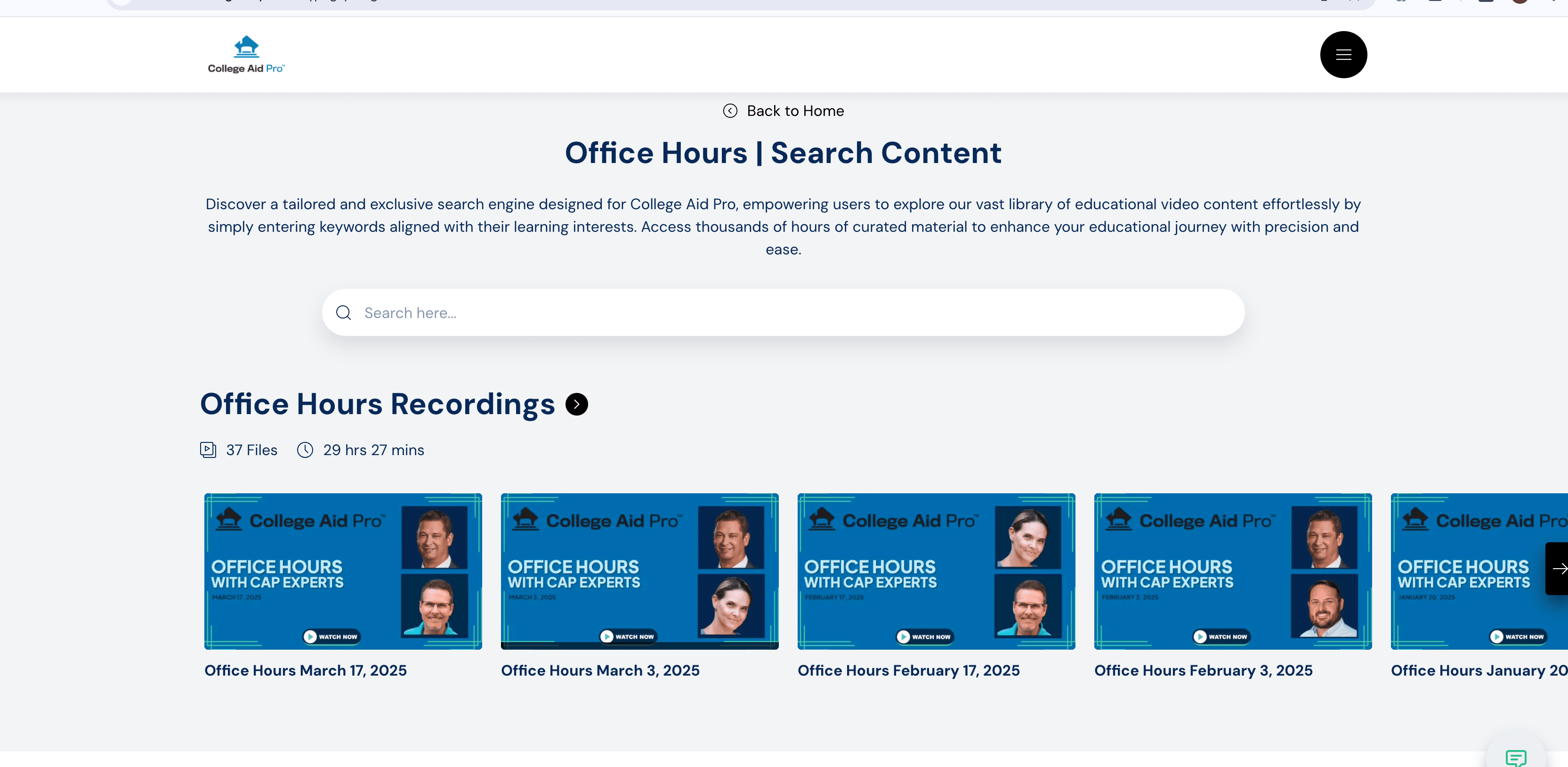1568x767 pixels.
Task: Click the Back to Home arrow icon
Action: 730,111
